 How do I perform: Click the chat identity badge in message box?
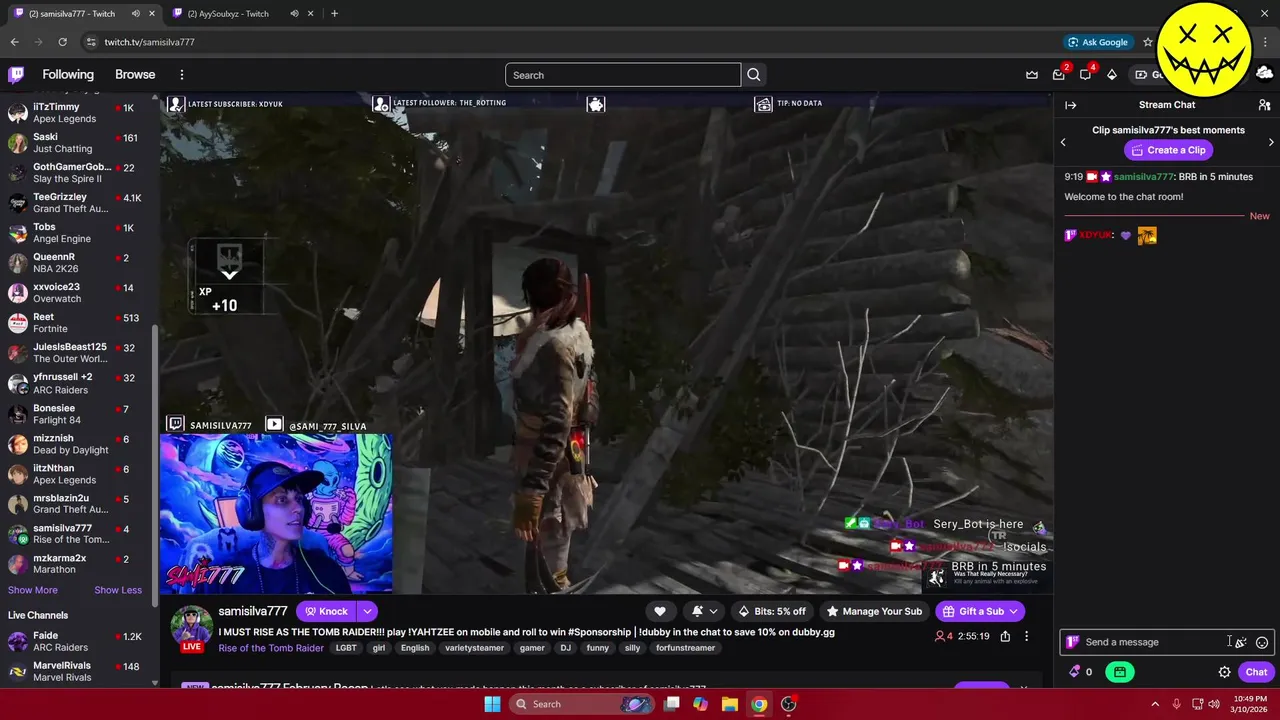tap(1072, 642)
